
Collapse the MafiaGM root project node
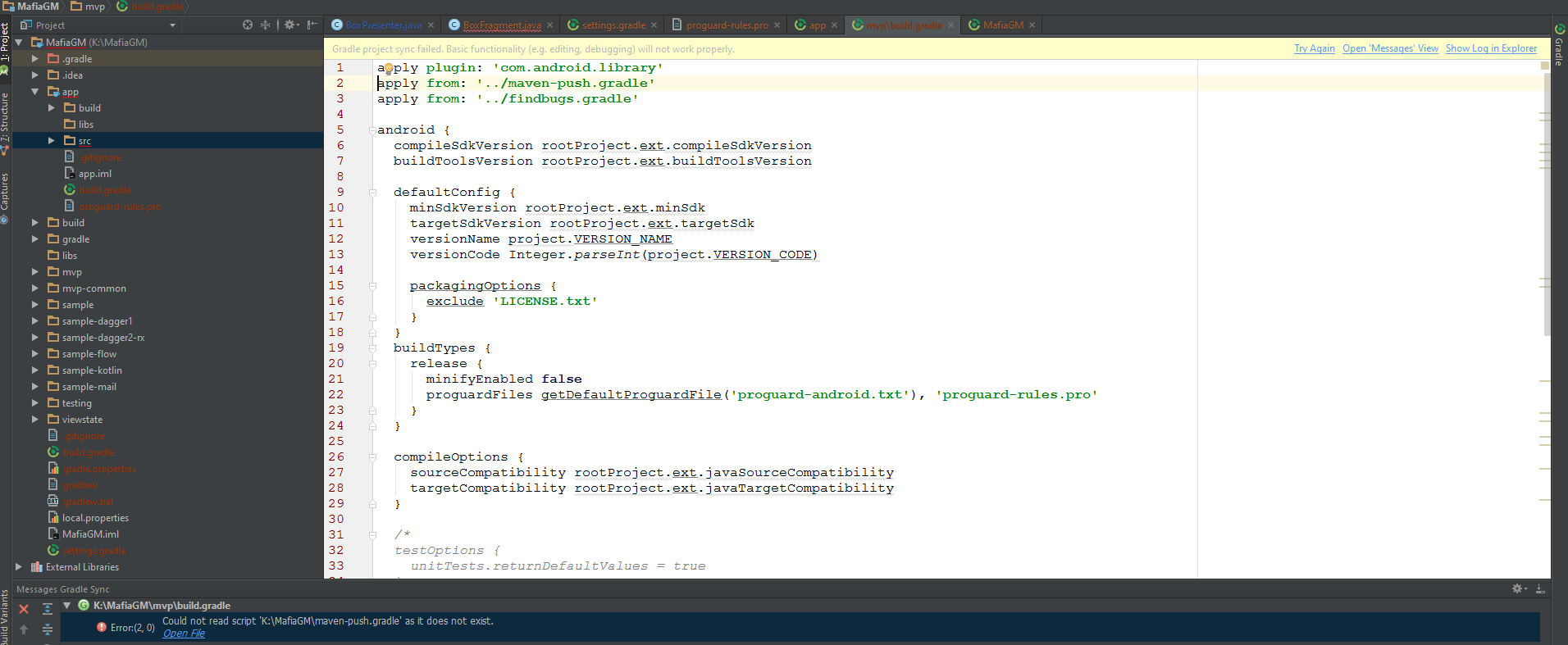pos(19,43)
